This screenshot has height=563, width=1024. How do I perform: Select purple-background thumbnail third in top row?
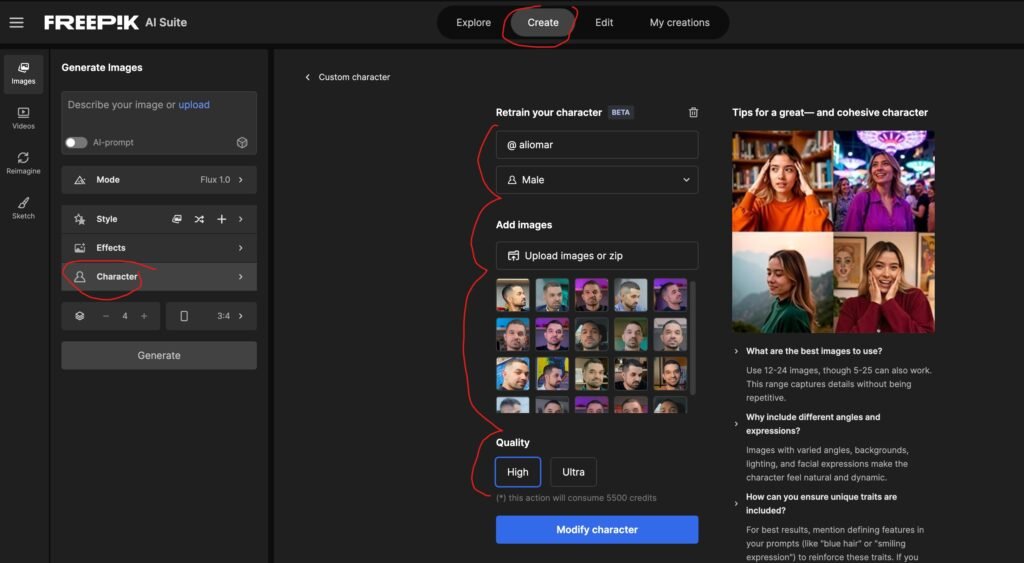pos(591,295)
